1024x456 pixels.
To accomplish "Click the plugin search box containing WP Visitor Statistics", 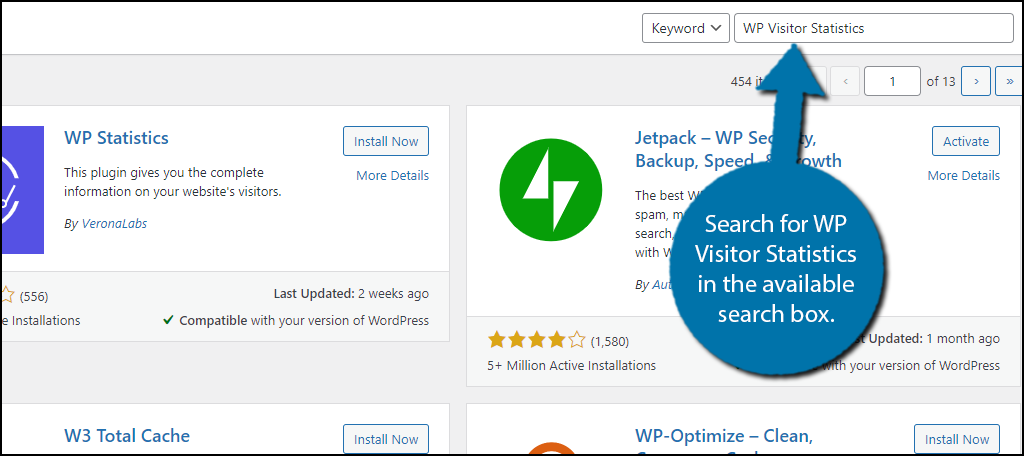I will [874, 29].
